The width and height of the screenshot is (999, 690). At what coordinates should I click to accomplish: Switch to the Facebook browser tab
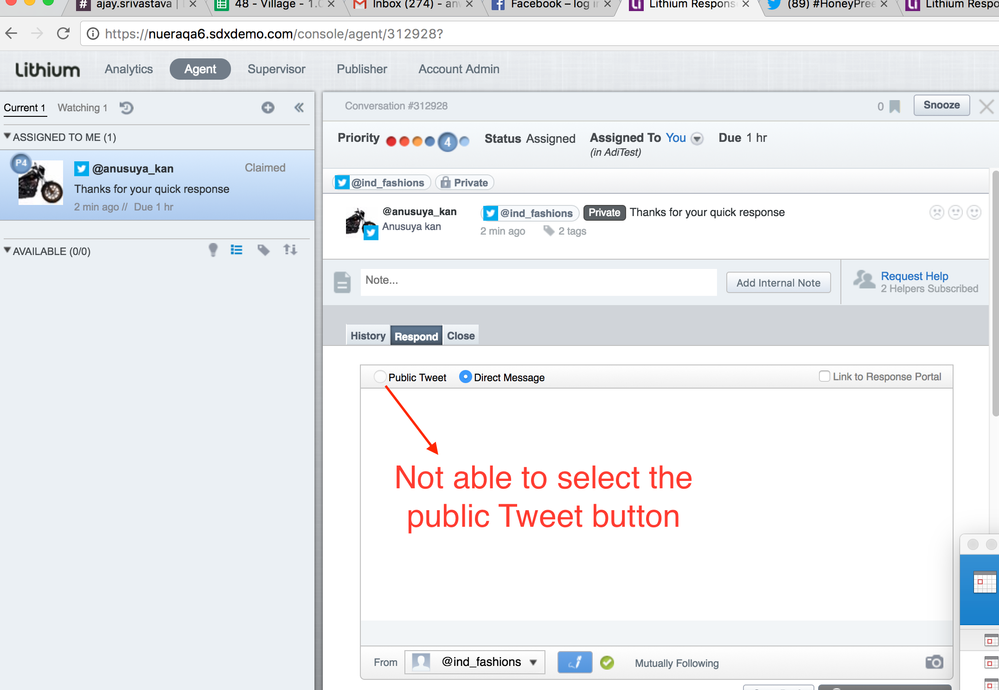pos(549,5)
